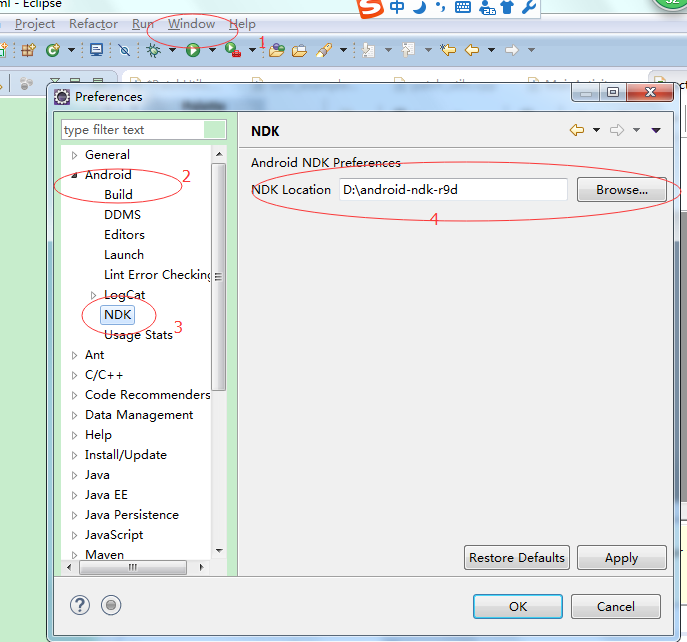Click Restore Defaults button
This screenshot has height=642, width=687.
point(517,558)
